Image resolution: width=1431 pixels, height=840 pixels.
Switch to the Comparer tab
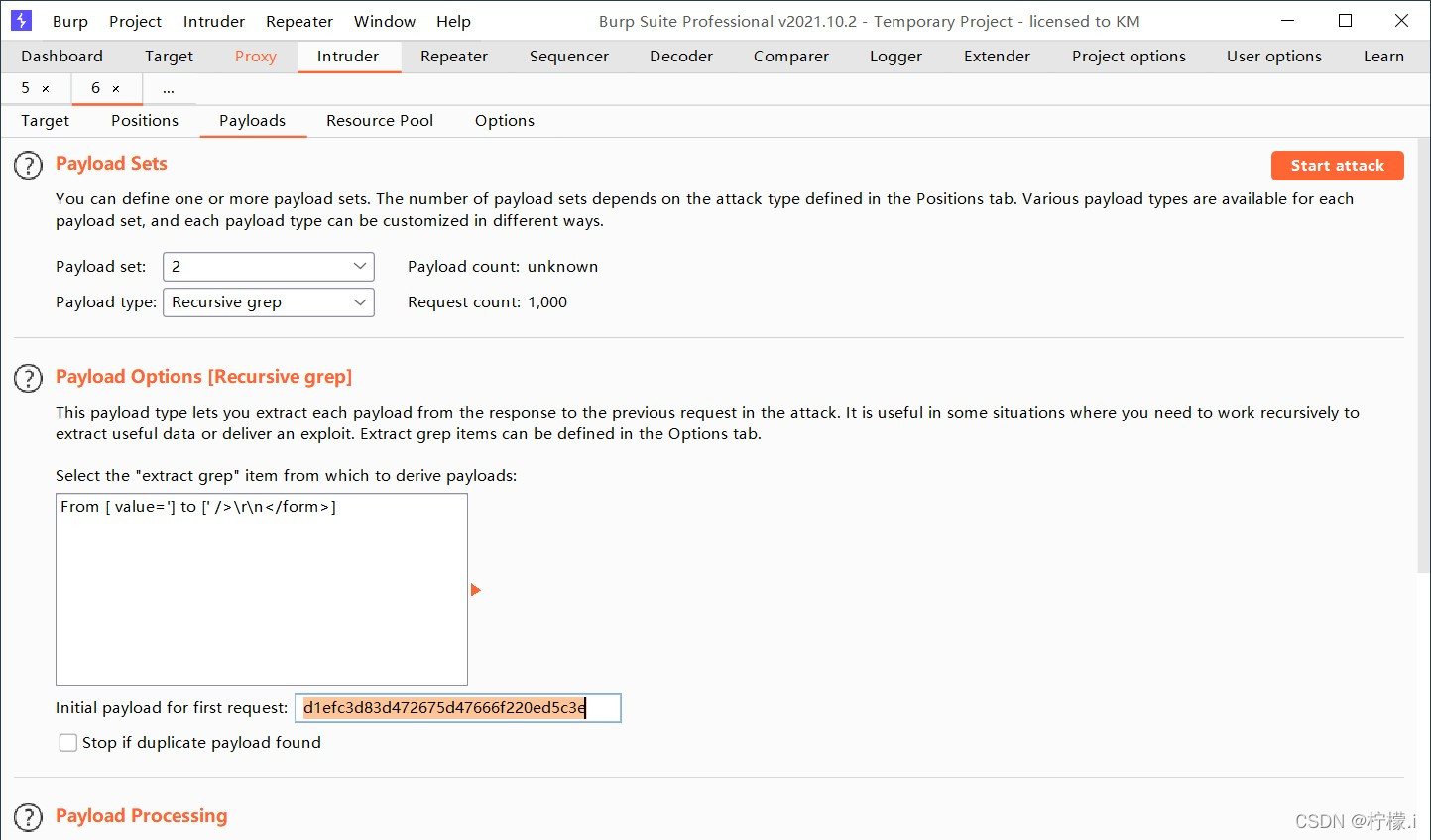pyautogui.click(x=791, y=57)
